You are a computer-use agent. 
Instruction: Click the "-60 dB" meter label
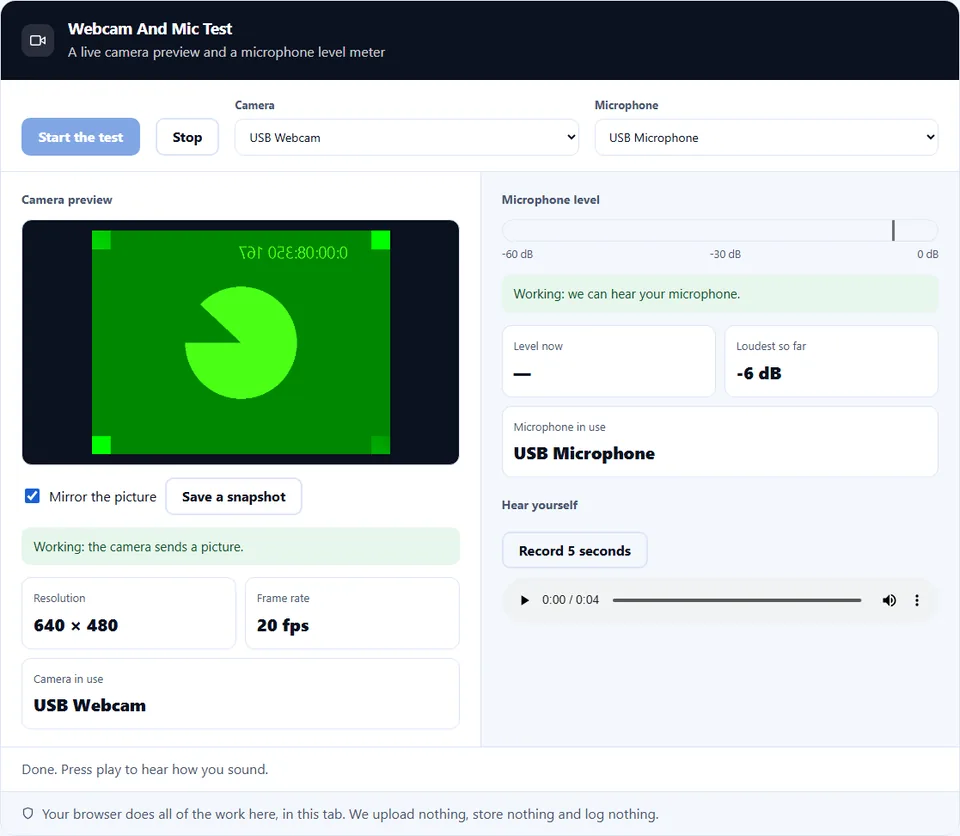coord(517,254)
